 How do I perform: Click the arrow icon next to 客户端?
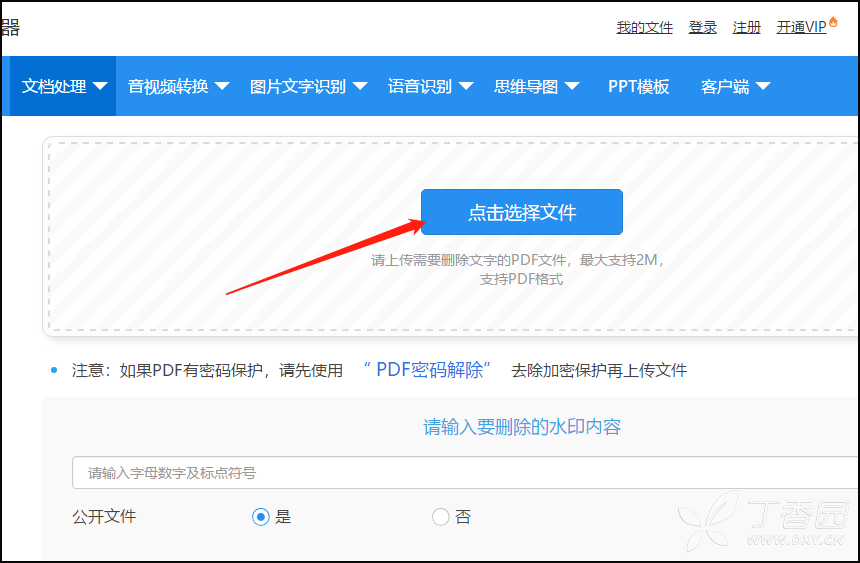point(763,86)
